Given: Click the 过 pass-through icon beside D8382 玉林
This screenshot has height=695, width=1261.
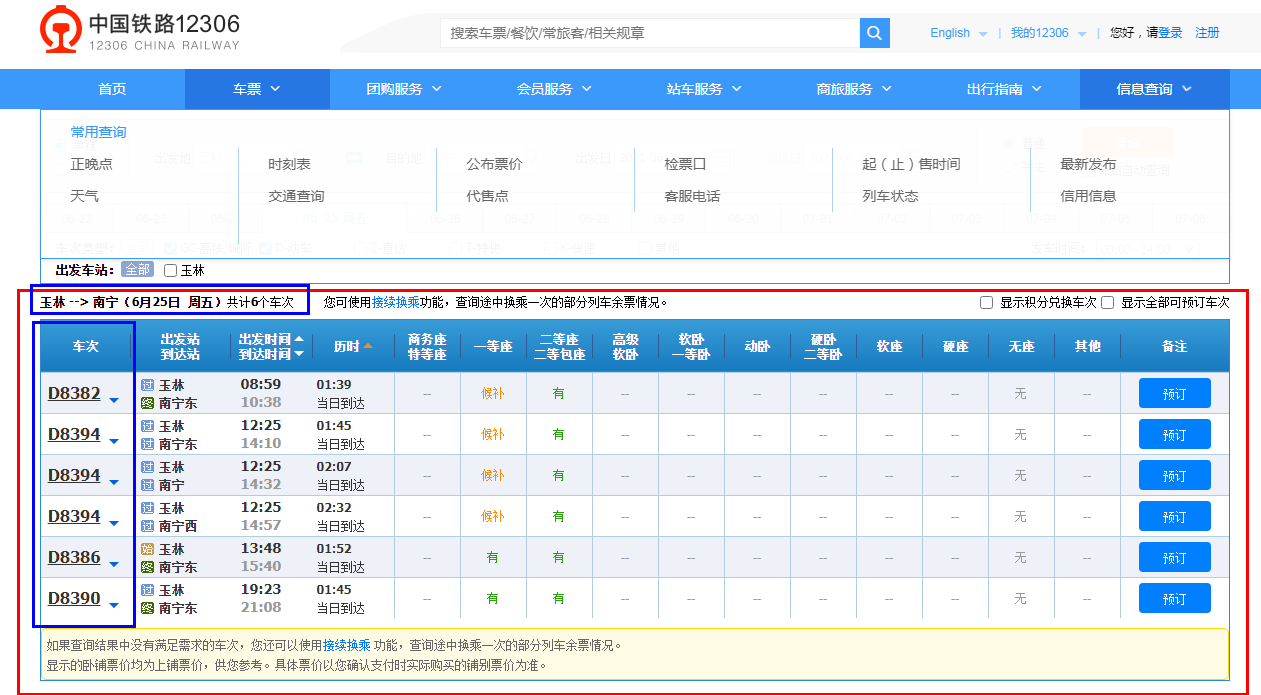Looking at the screenshot, I should pos(148,385).
